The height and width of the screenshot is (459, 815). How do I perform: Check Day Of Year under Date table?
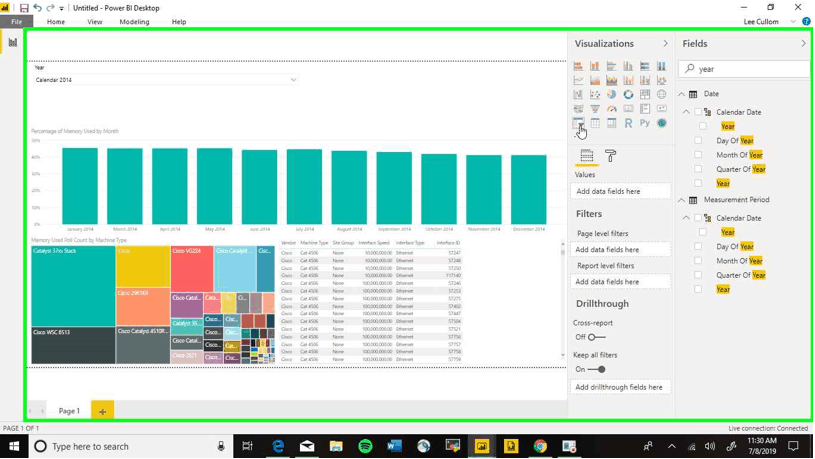tap(698, 140)
